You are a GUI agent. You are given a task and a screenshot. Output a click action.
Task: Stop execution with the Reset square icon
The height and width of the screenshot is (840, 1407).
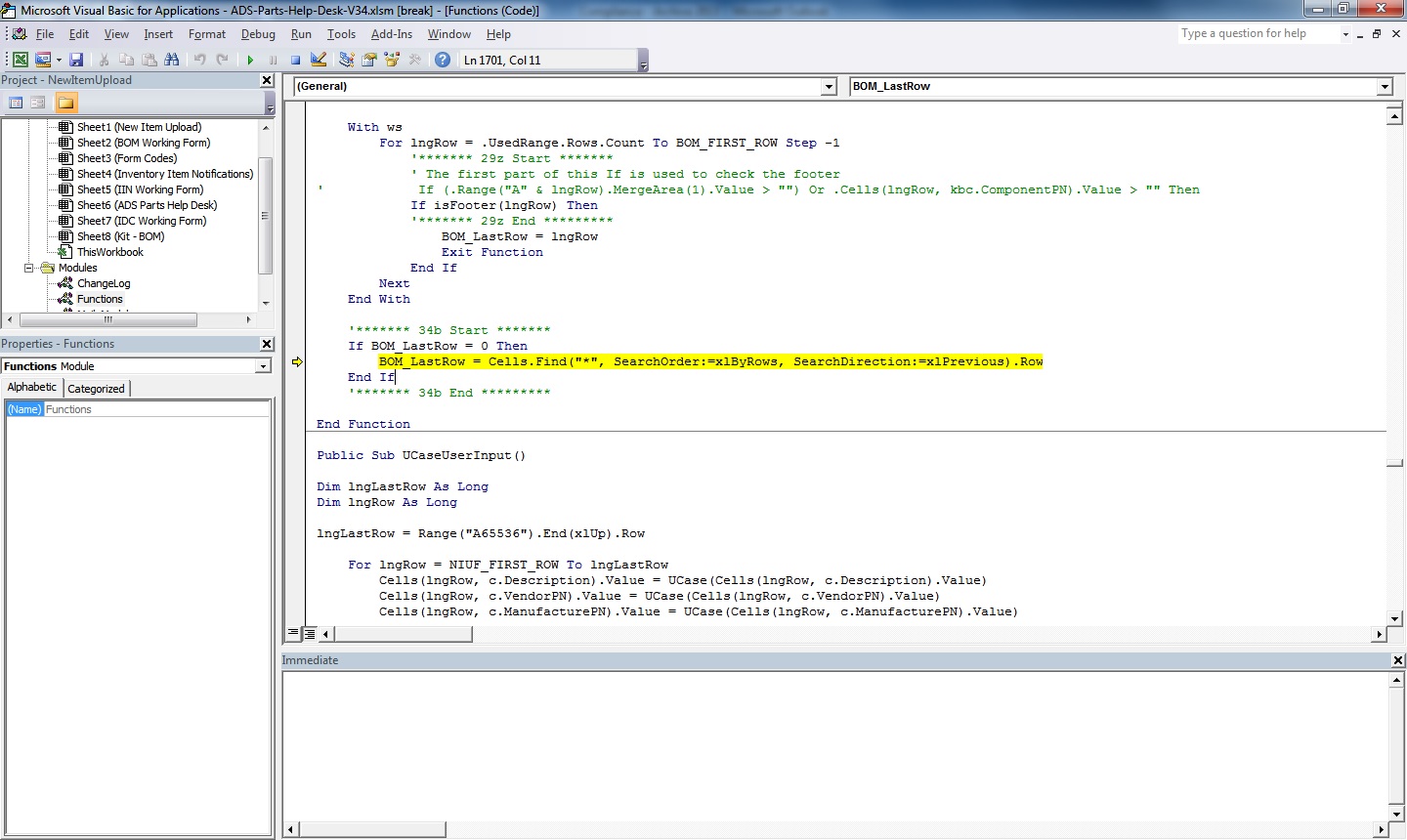pos(295,60)
